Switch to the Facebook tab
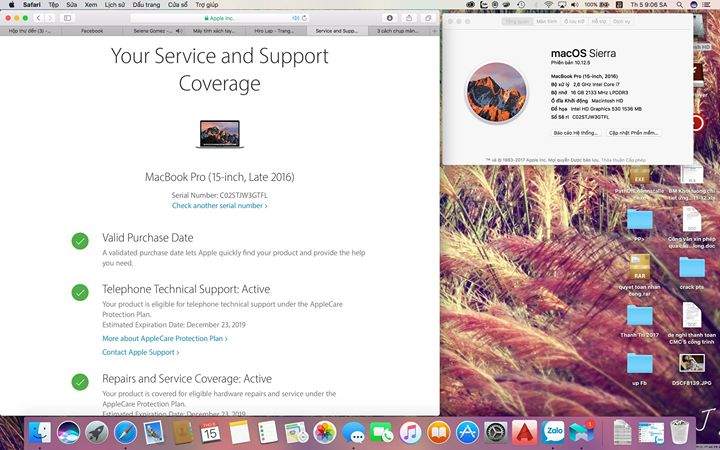 [92, 31]
